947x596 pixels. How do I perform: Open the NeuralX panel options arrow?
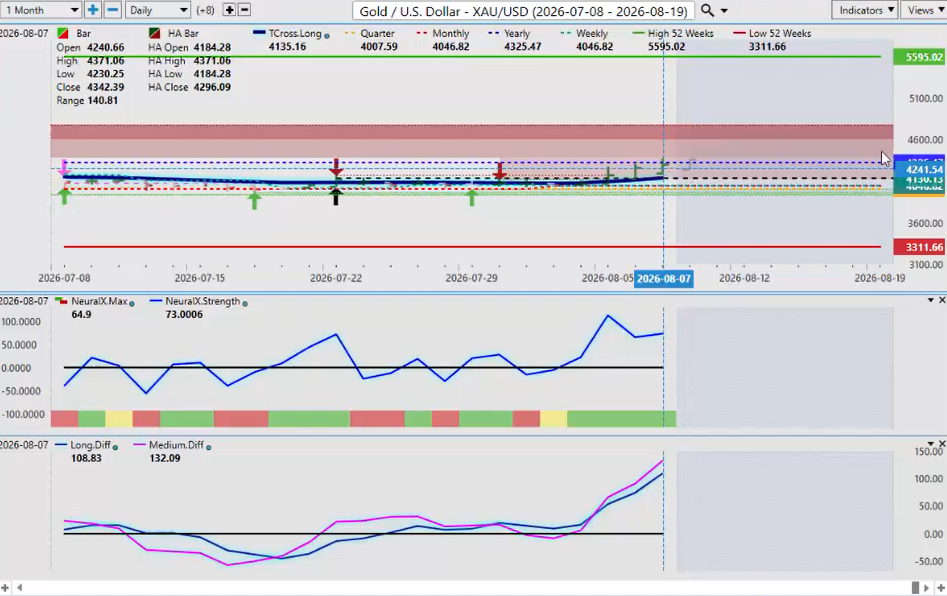(x=931, y=300)
